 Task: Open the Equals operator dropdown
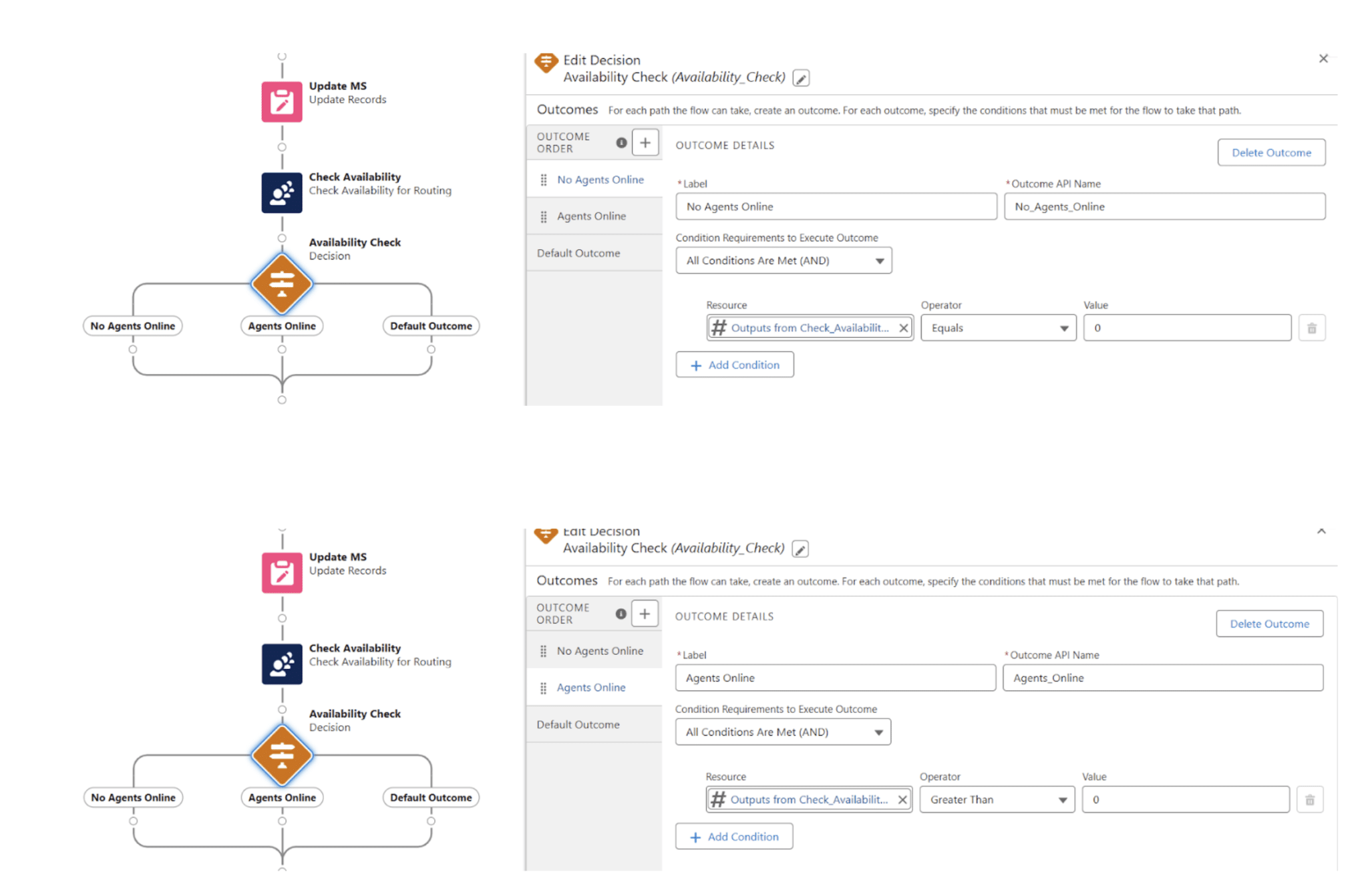998,328
